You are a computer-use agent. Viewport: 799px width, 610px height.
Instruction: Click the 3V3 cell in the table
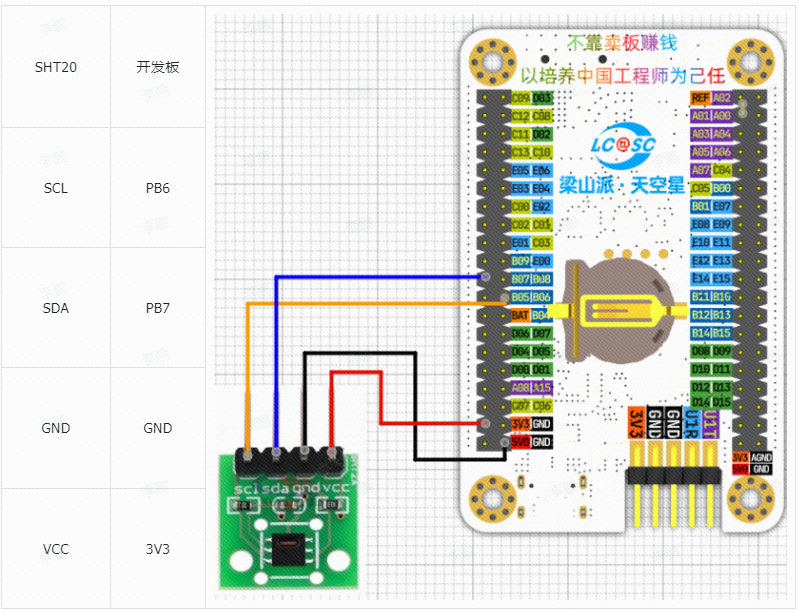click(x=158, y=549)
